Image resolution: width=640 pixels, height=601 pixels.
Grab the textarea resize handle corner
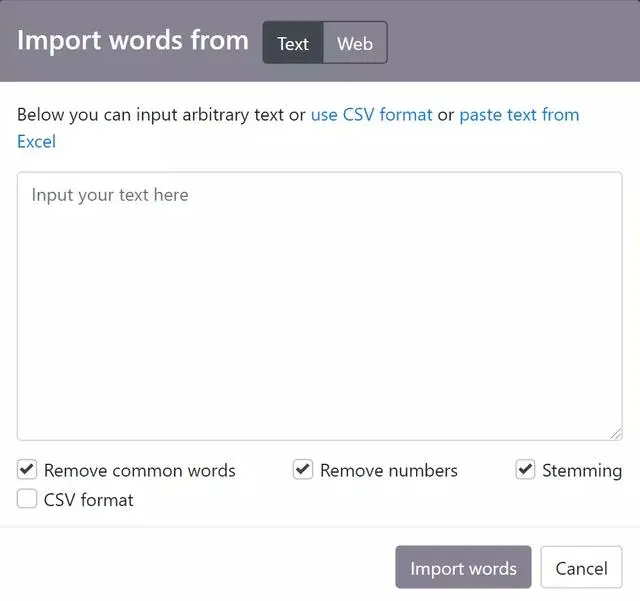(616, 434)
